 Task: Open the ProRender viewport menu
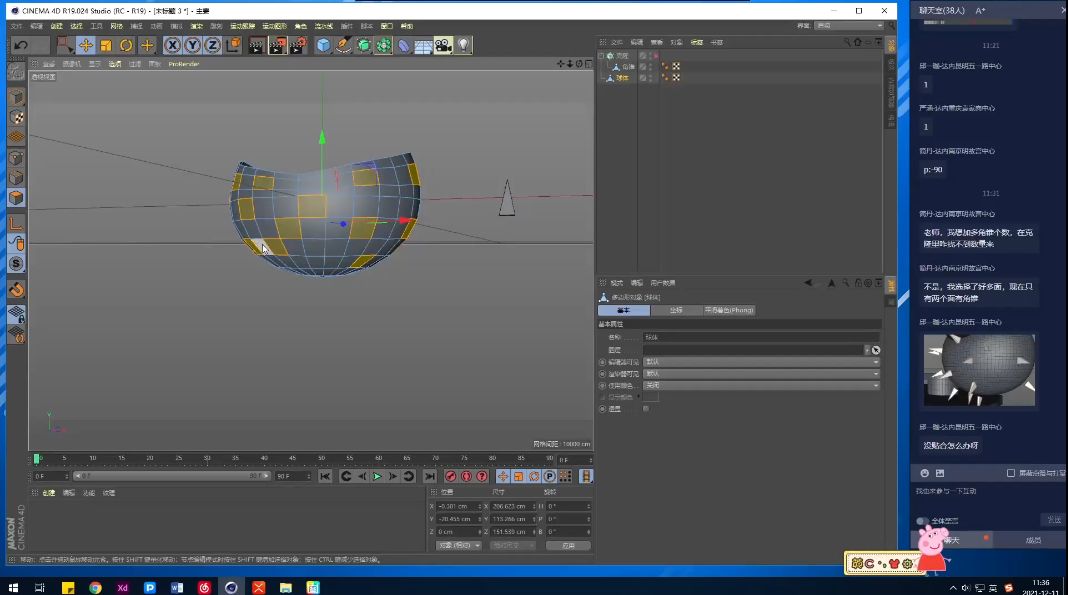click(x=183, y=64)
